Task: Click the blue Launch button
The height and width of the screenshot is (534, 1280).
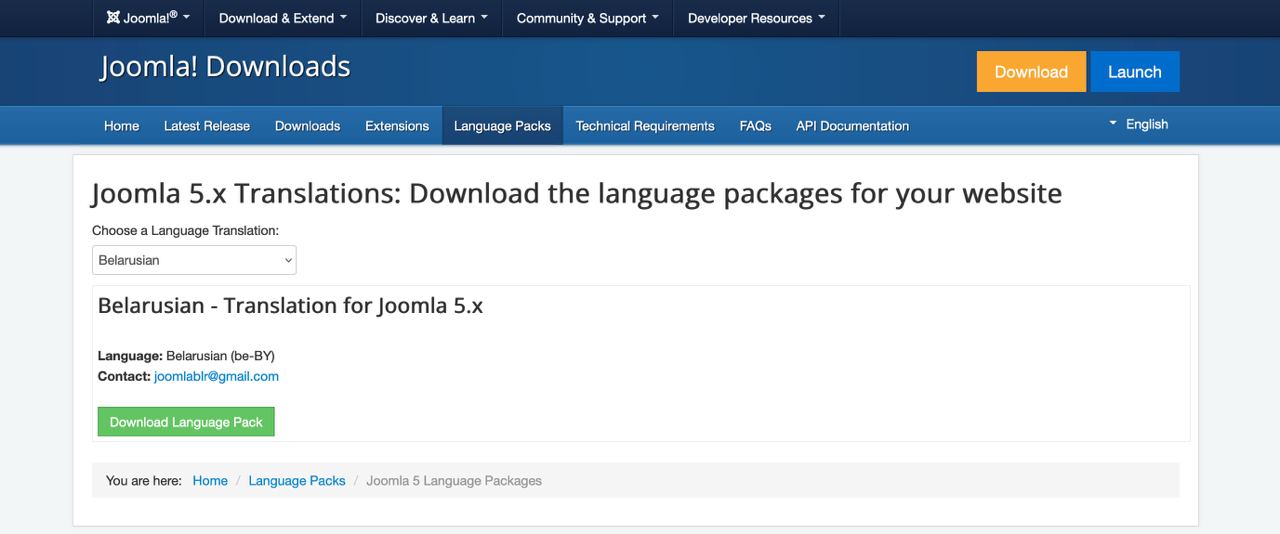Action: point(1134,72)
